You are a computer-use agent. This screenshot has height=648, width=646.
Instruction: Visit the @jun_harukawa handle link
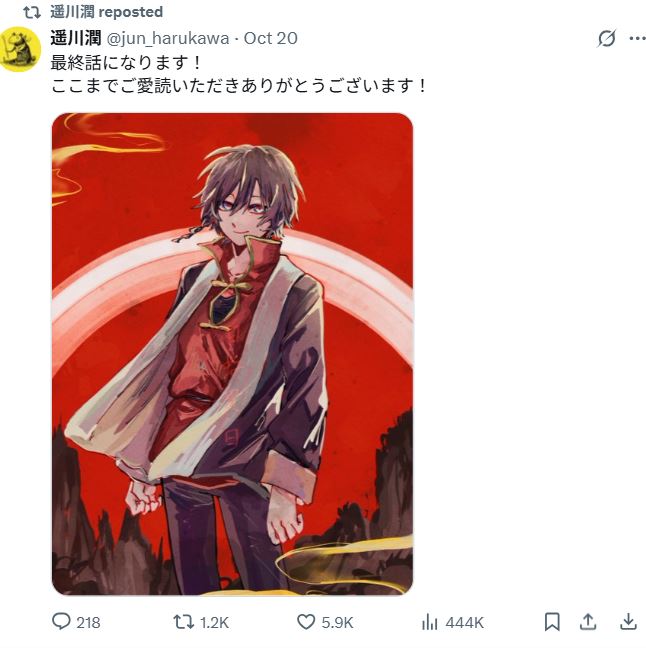168,38
